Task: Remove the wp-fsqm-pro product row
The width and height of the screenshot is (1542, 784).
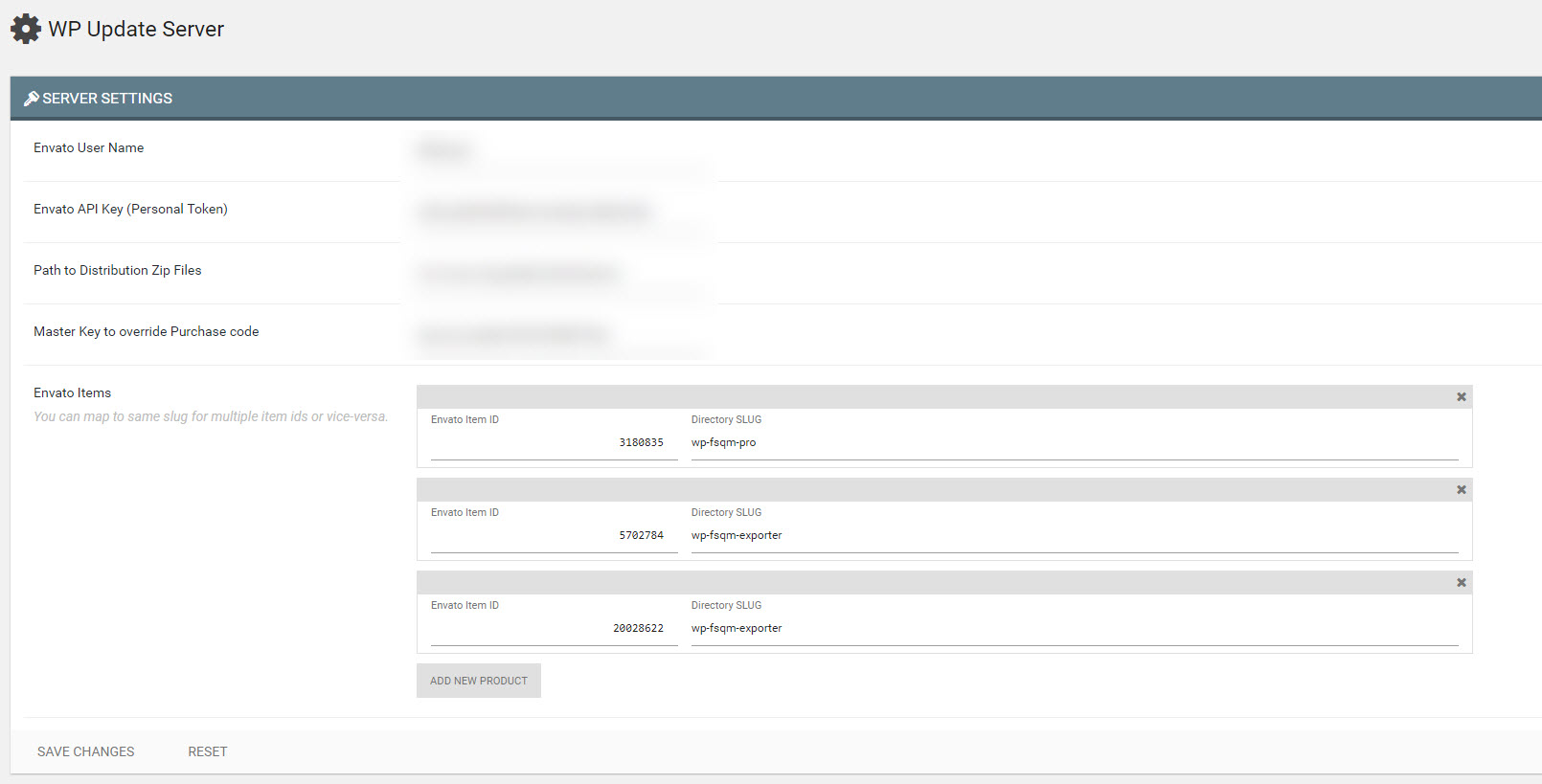Action: [x=1462, y=397]
